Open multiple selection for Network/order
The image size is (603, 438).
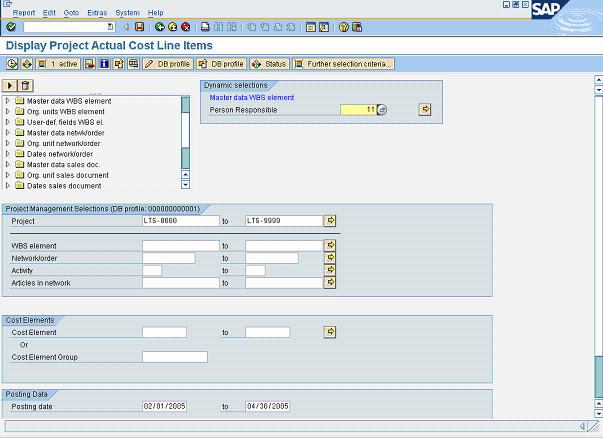[330, 258]
